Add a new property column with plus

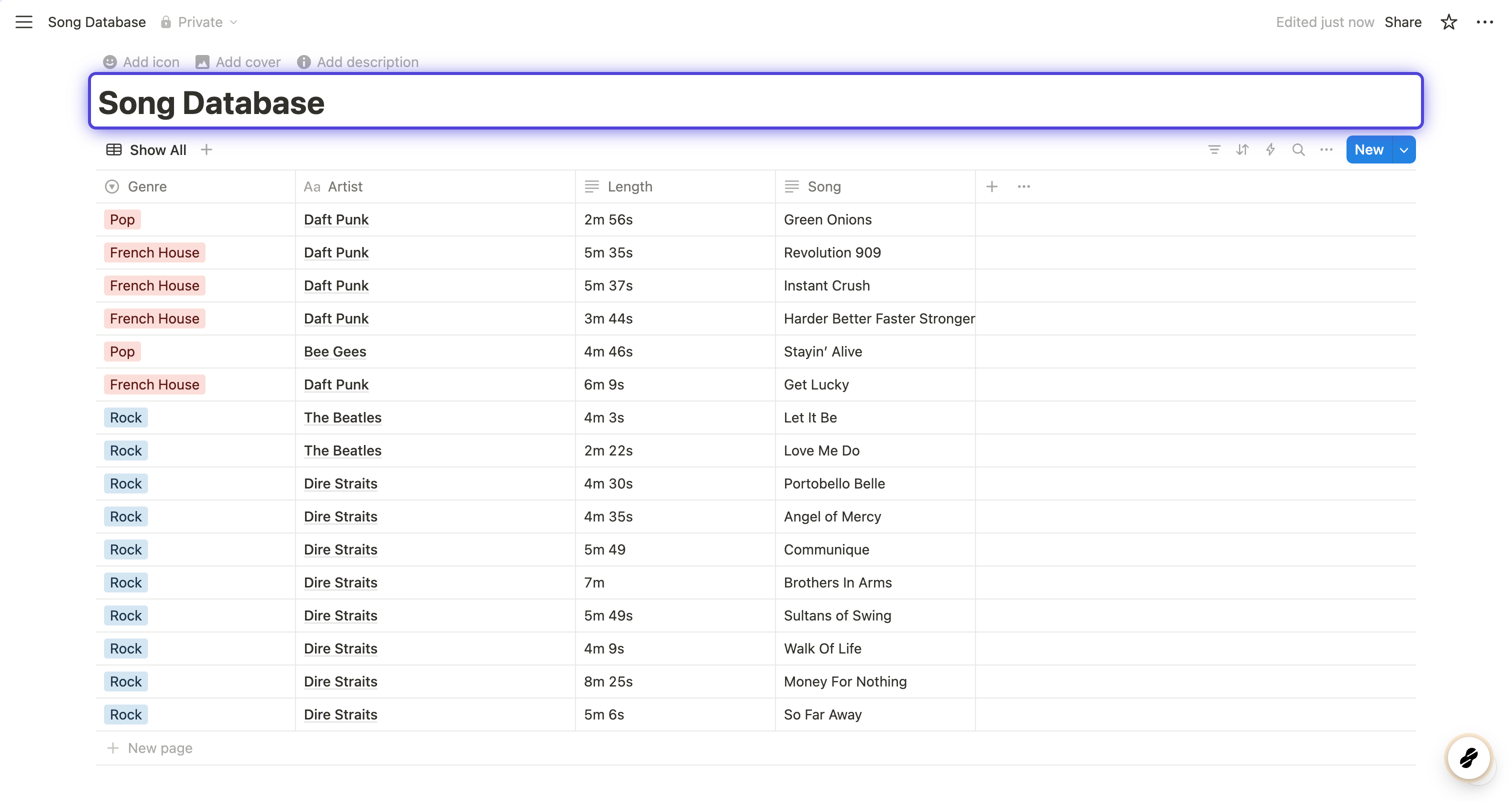click(x=991, y=186)
